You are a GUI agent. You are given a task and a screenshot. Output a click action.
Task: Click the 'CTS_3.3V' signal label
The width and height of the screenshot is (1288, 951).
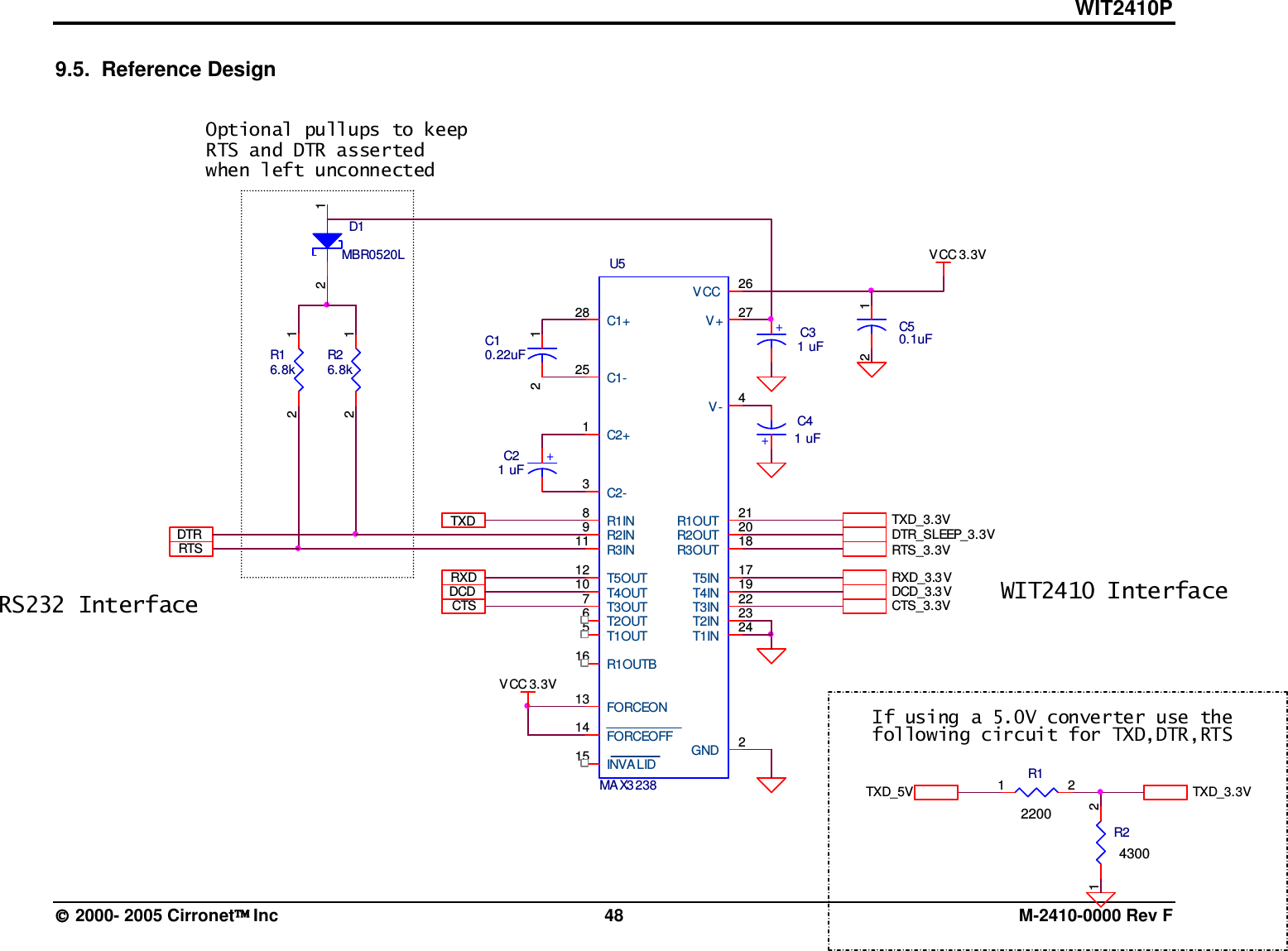[920, 606]
